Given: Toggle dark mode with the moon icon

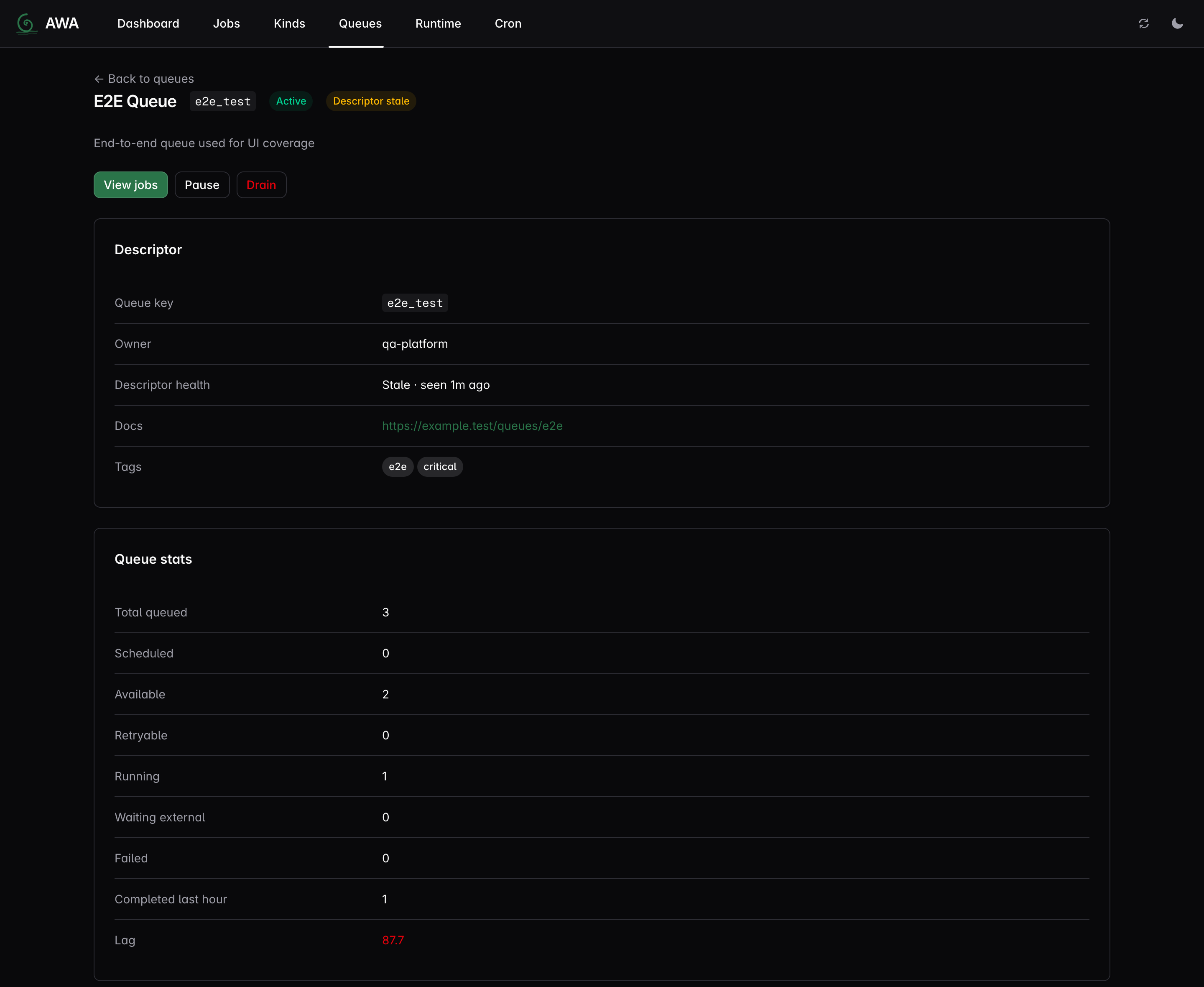Looking at the screenshot, I should click(1177, 23).
